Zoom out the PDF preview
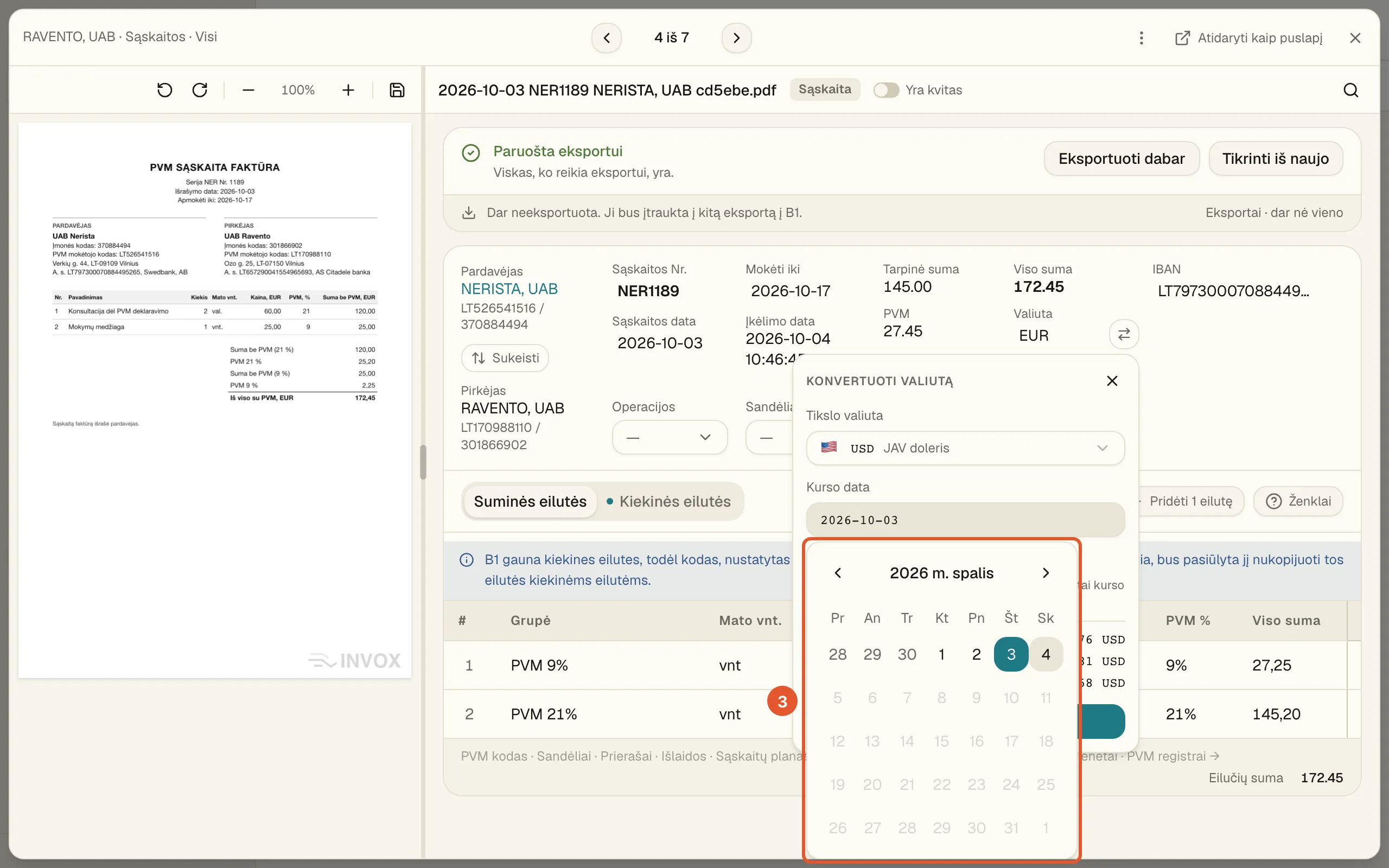Image resolution: width=1389 pixels, height=868 pixels. coord(248,90)
